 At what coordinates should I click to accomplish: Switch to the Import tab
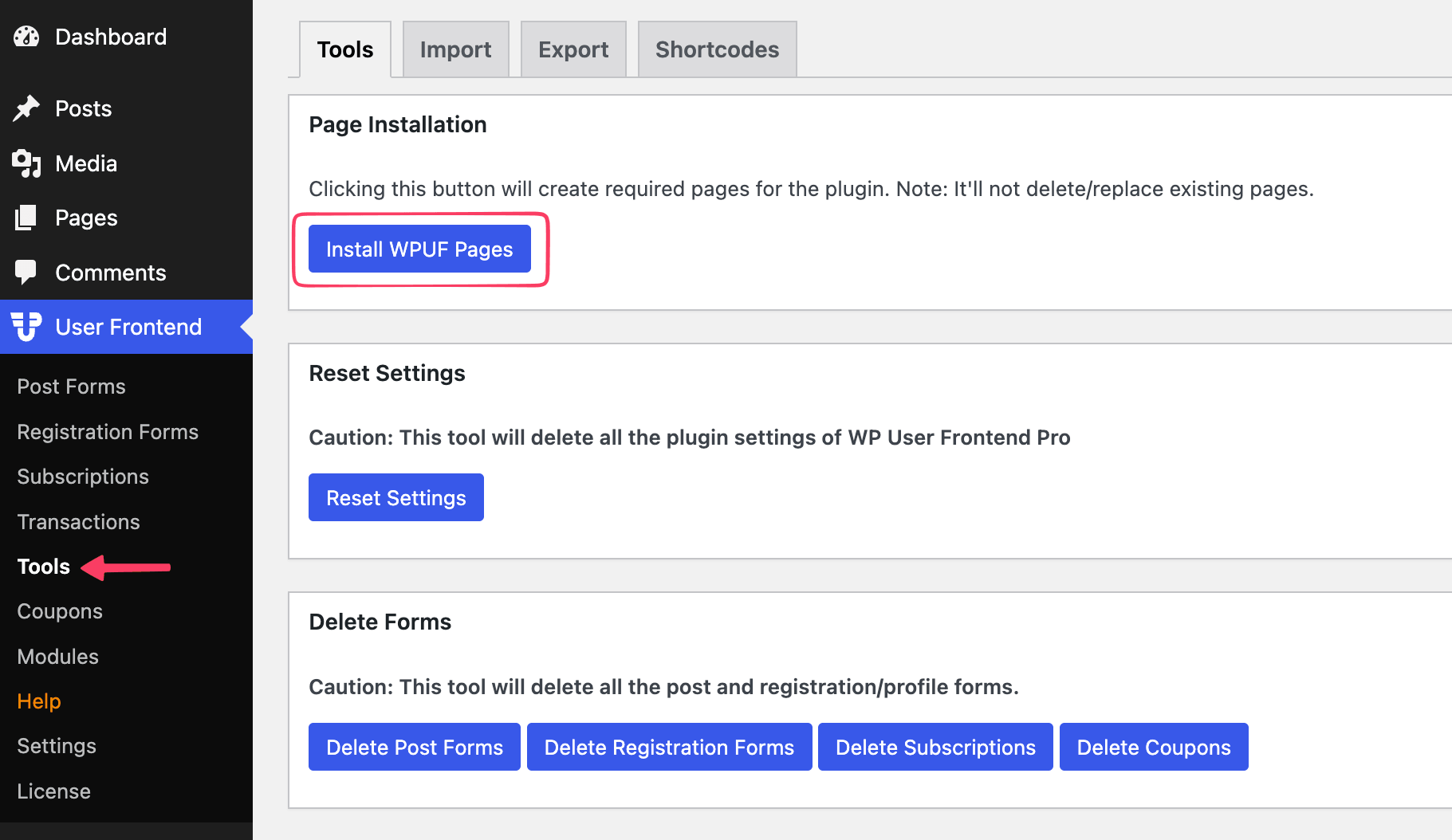456,49
